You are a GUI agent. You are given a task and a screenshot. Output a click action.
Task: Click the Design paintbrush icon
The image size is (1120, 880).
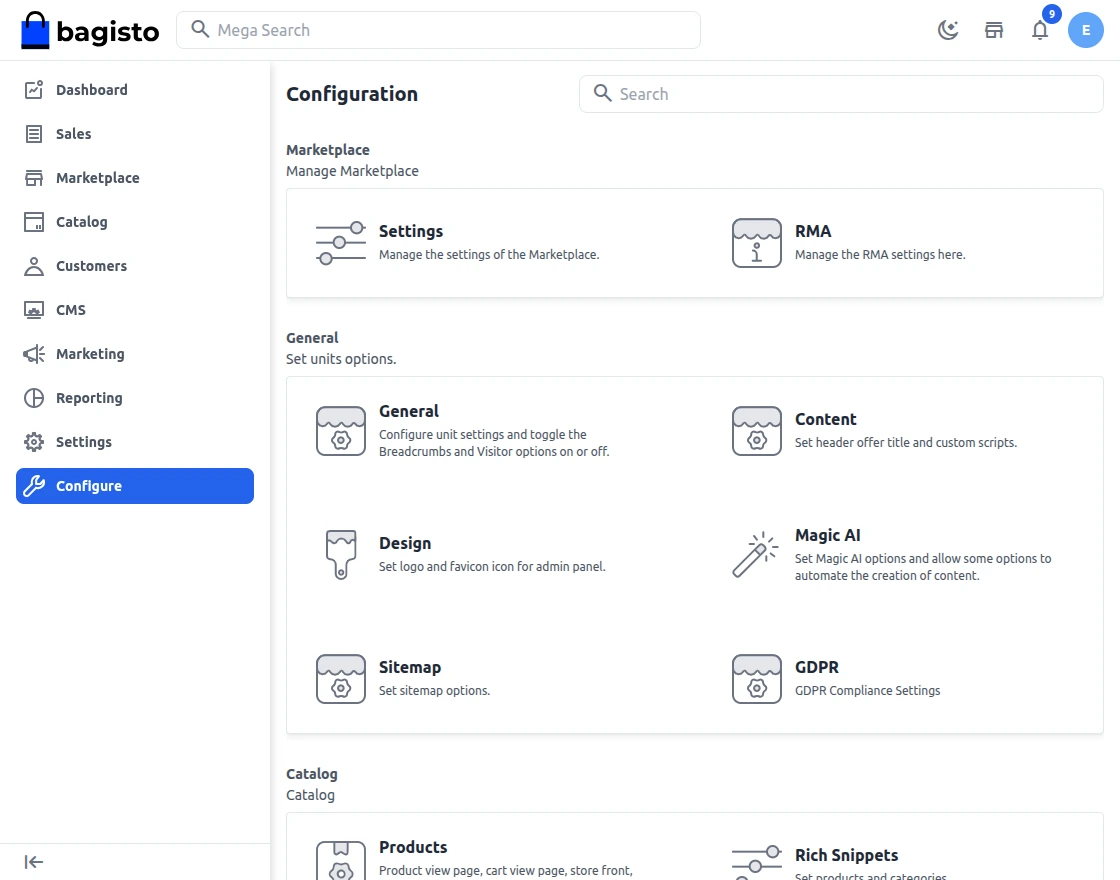pos(340,554)
